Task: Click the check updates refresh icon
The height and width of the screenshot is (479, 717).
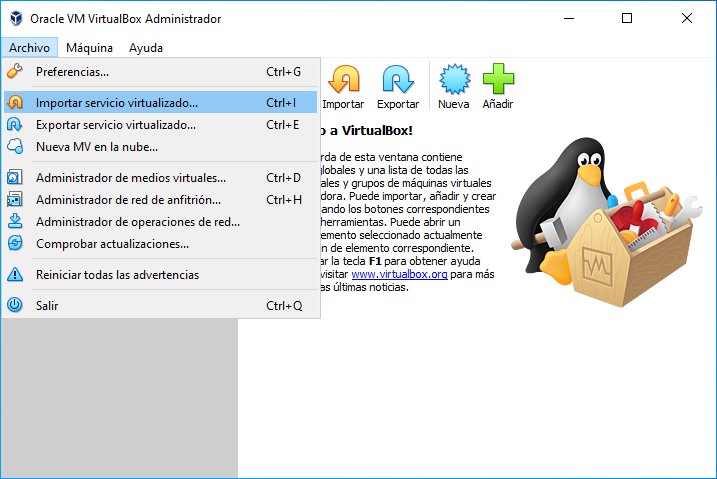Action: [x=15, y=243]
